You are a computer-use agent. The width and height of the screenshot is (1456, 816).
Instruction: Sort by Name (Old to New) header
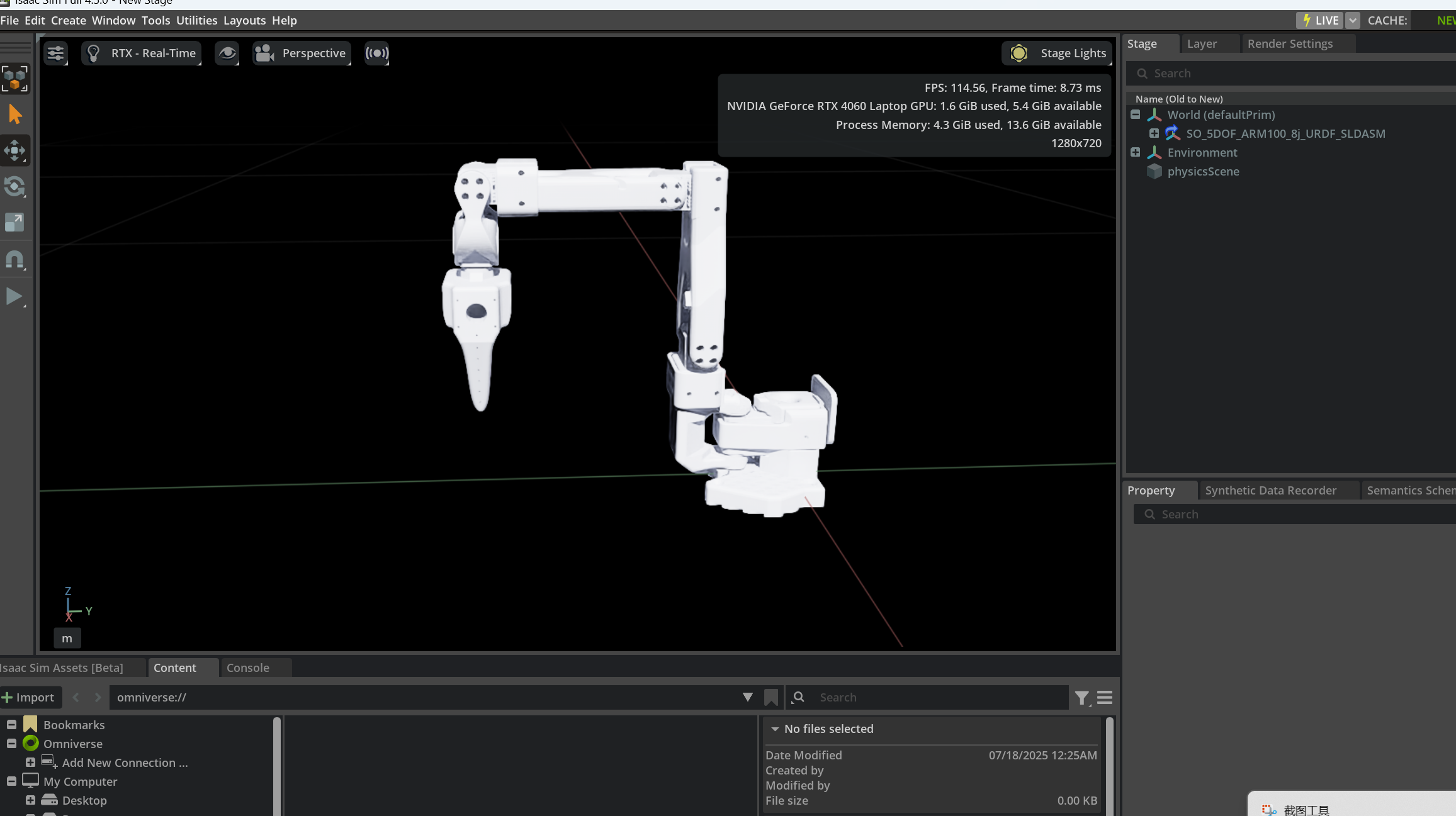click(1179, 99)
